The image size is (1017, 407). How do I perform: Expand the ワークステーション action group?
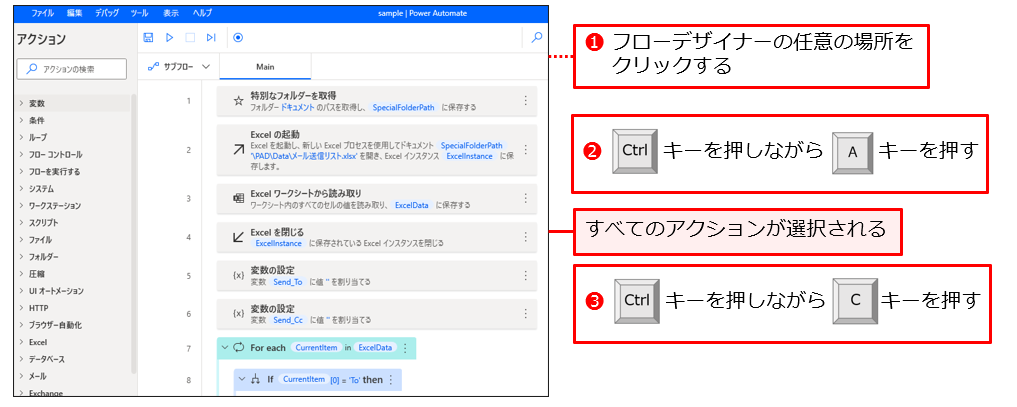[21, 206]
